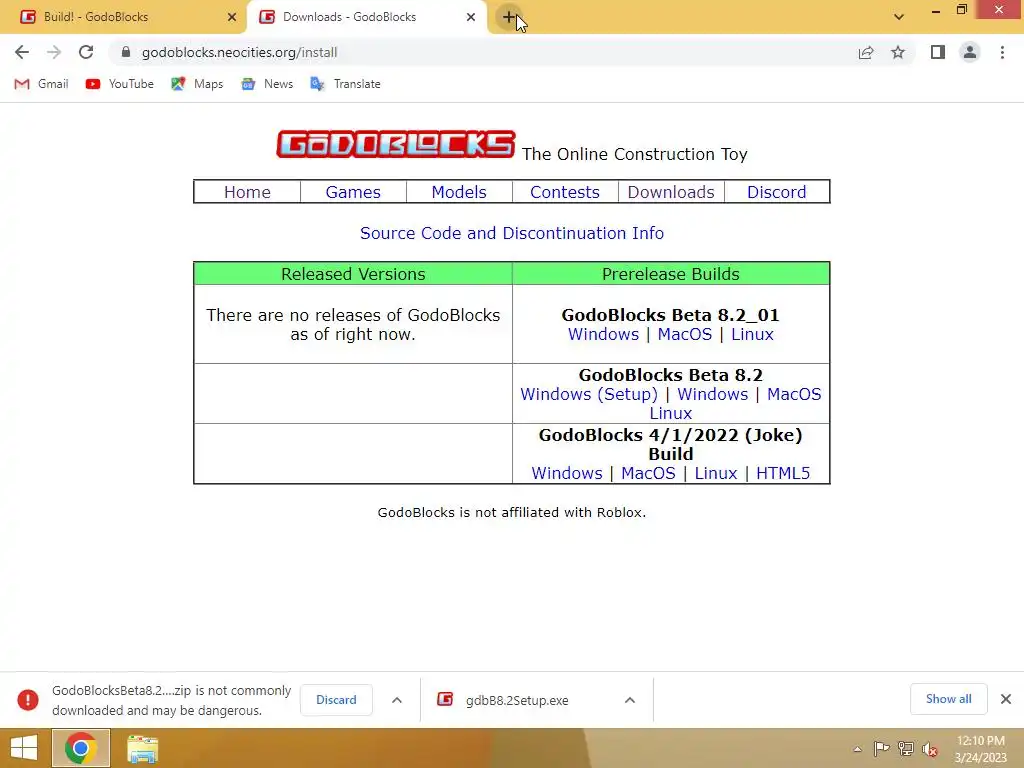
Task: Download Joke Build for MacOS
Action: (x=648, y=473)
